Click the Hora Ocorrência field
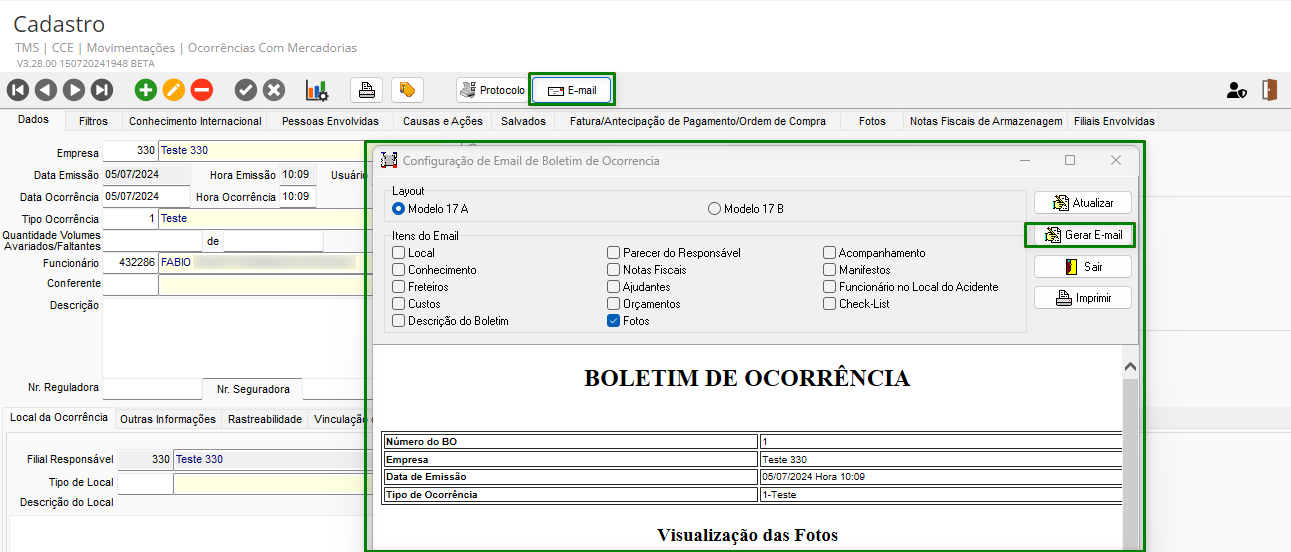 pos(297,196)
